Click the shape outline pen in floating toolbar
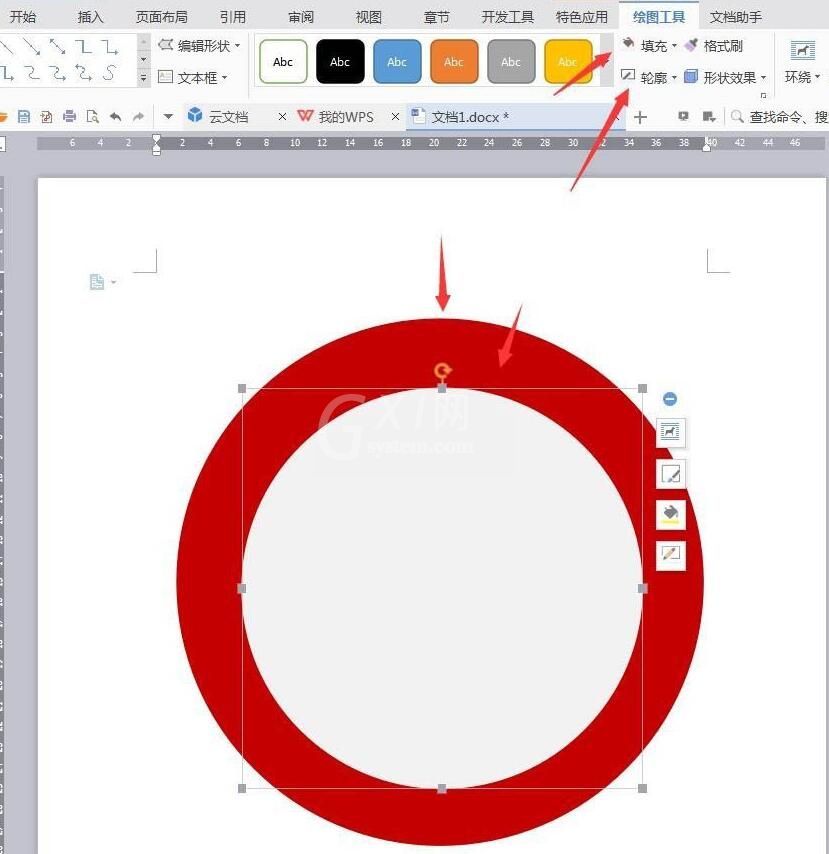The height and width of the screenshot is (854, 829). [670, 556]
